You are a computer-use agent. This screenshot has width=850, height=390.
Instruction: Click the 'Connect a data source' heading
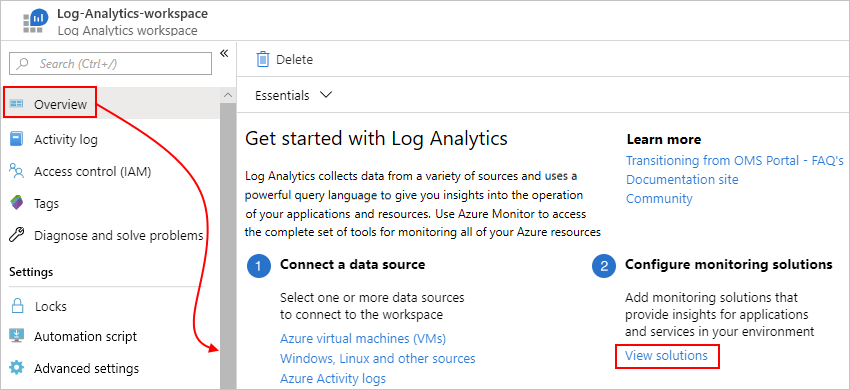coord(352,264)
